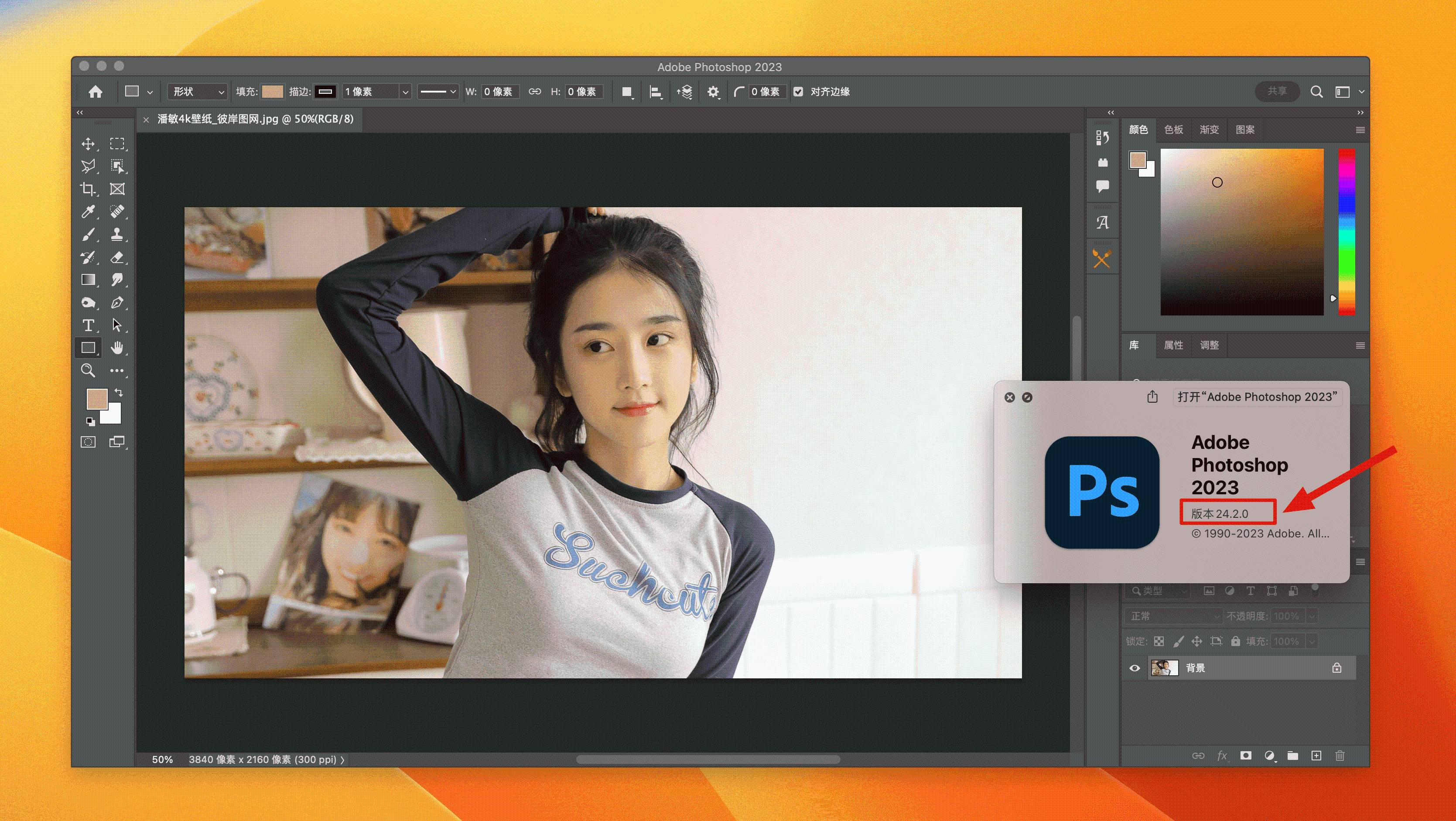
Task: Expand the tool preset picker arrow
Action: pyautogui.click(x=150, y=92)
